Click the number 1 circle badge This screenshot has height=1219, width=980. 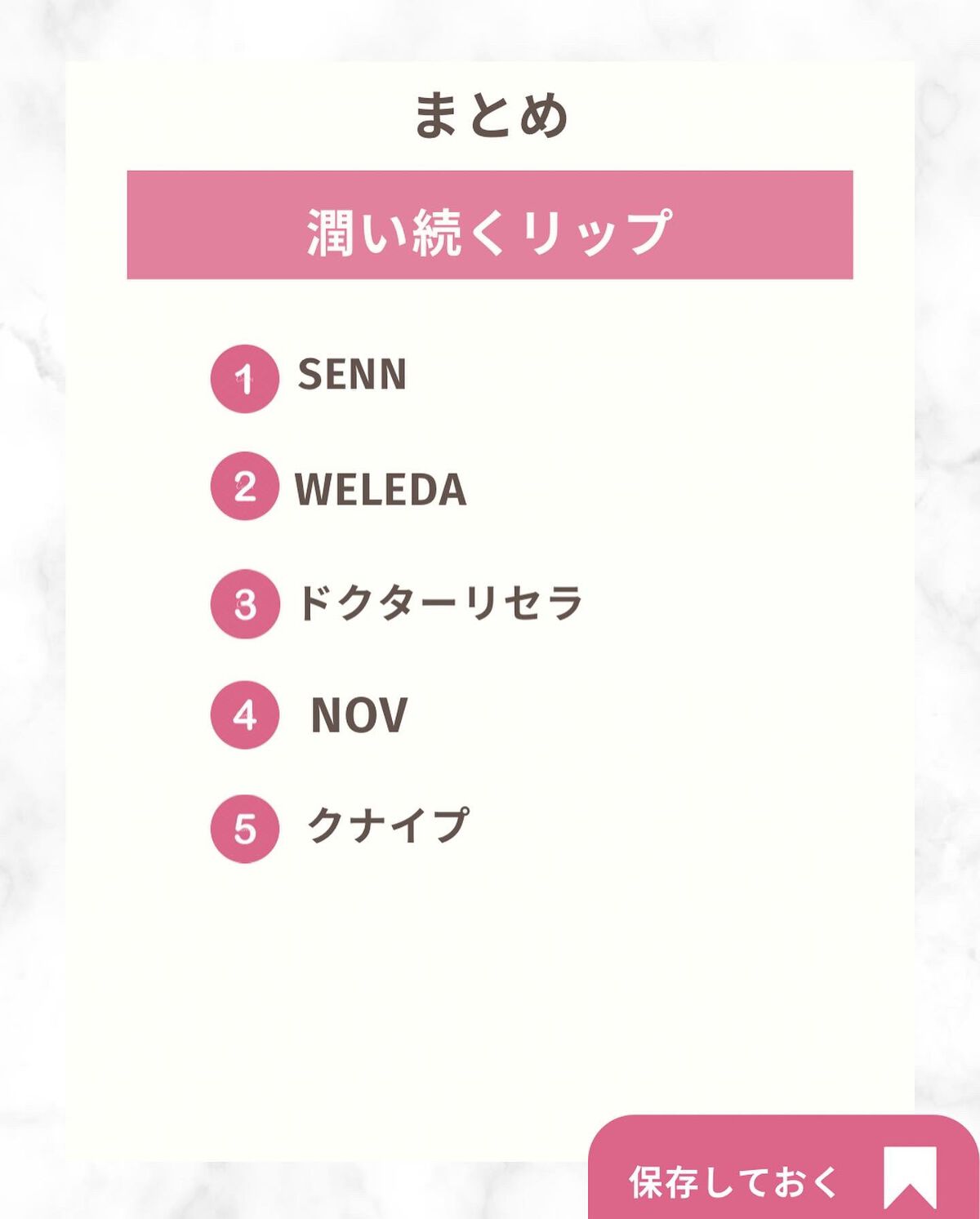point(245,379)
